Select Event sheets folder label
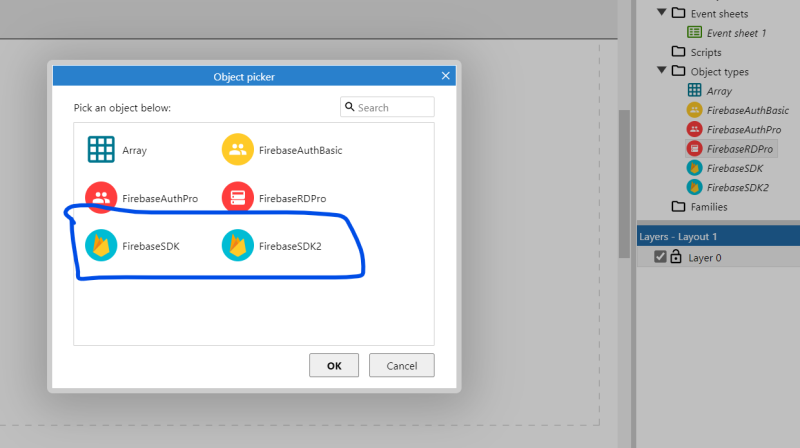This screenshot has width=800, height=448. 719,14
